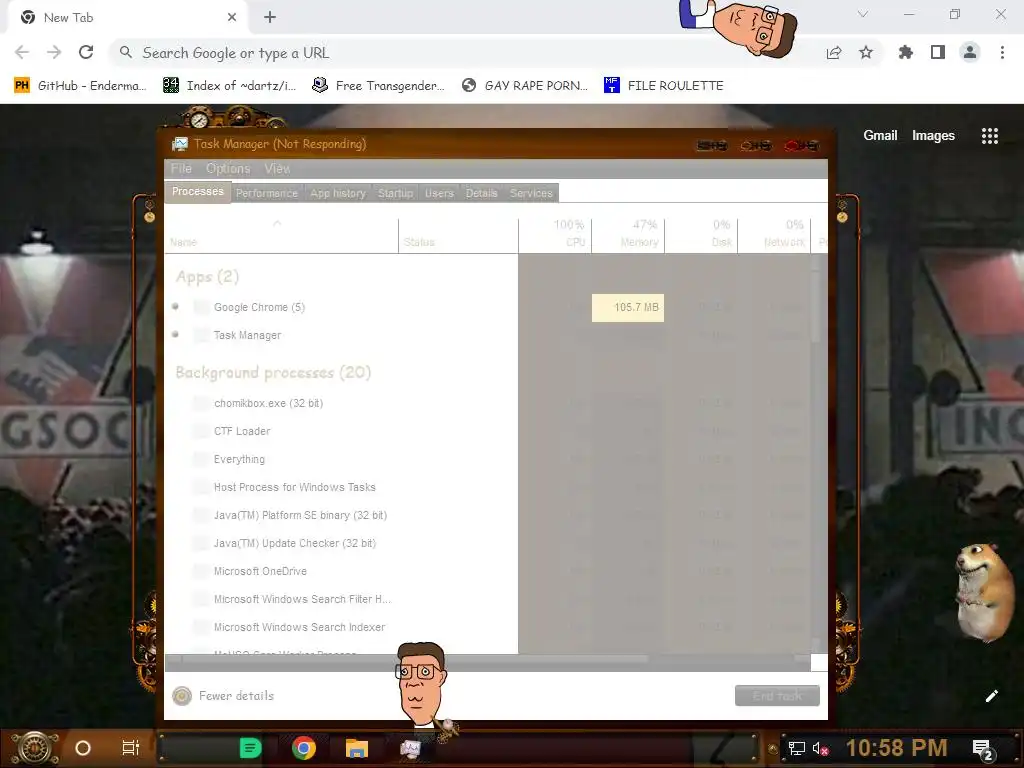Image resolution: width=1024 pixels, height=768 pixels.
Task: Open the Images link
Action: (x=933, y=135)
